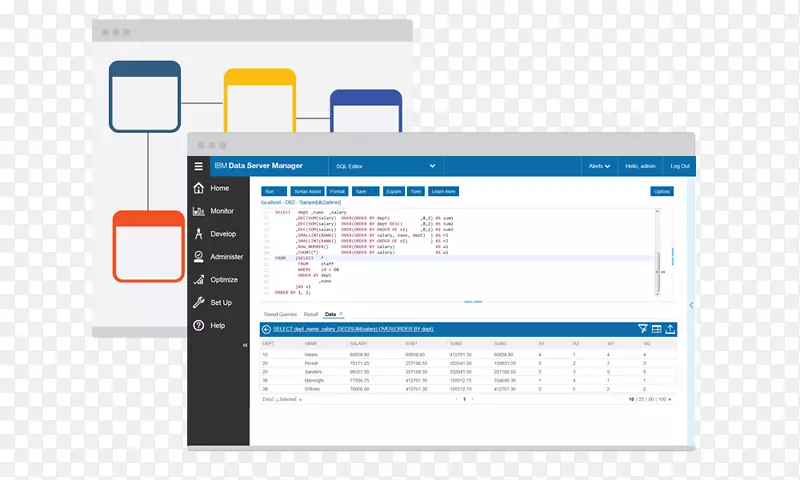
Task: Click the Administer icon in sidebar
Action: click(199, 257)
